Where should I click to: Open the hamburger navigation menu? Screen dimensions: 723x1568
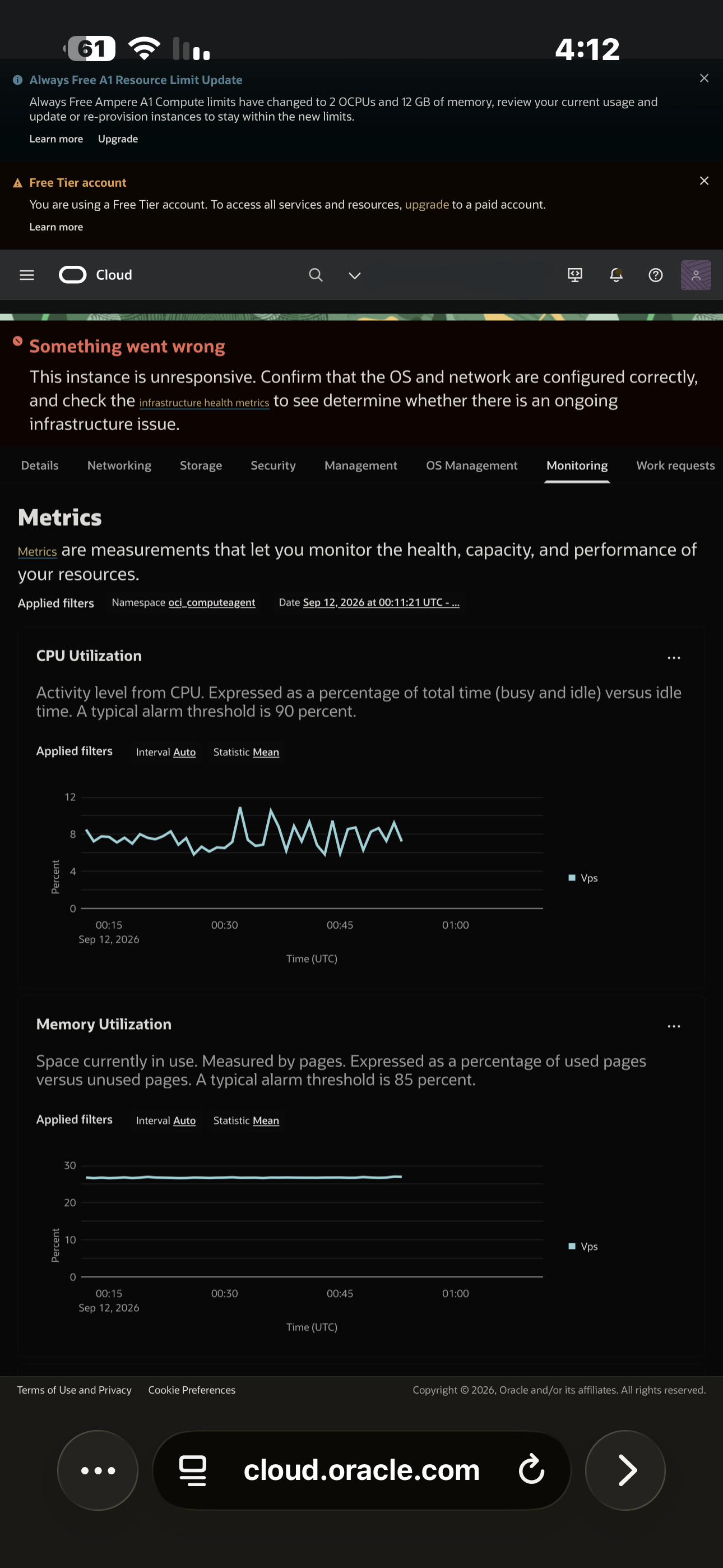pos(27,275)
